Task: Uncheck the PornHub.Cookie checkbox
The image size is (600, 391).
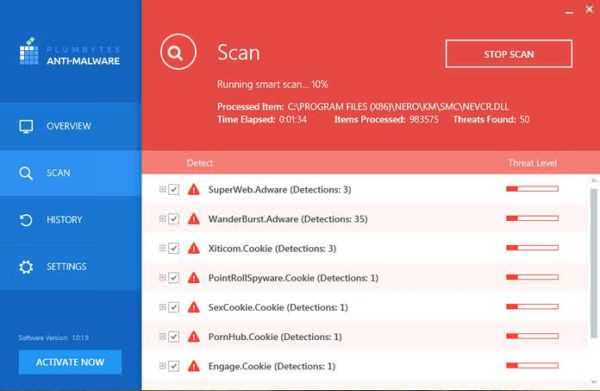Action: tap(174, 337)
